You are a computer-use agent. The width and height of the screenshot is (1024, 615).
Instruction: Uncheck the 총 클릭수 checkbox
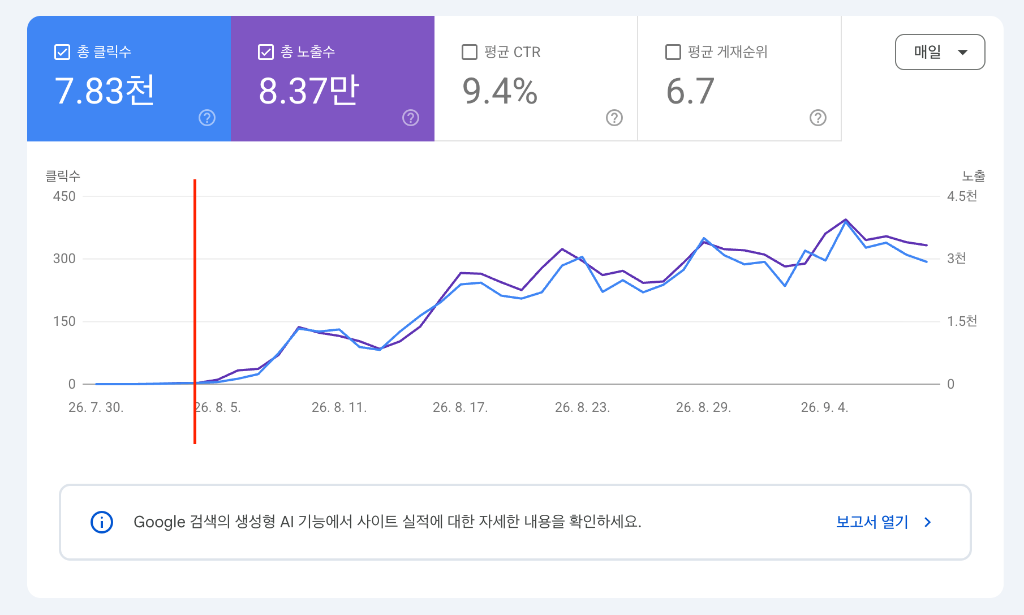pos(62,52)
